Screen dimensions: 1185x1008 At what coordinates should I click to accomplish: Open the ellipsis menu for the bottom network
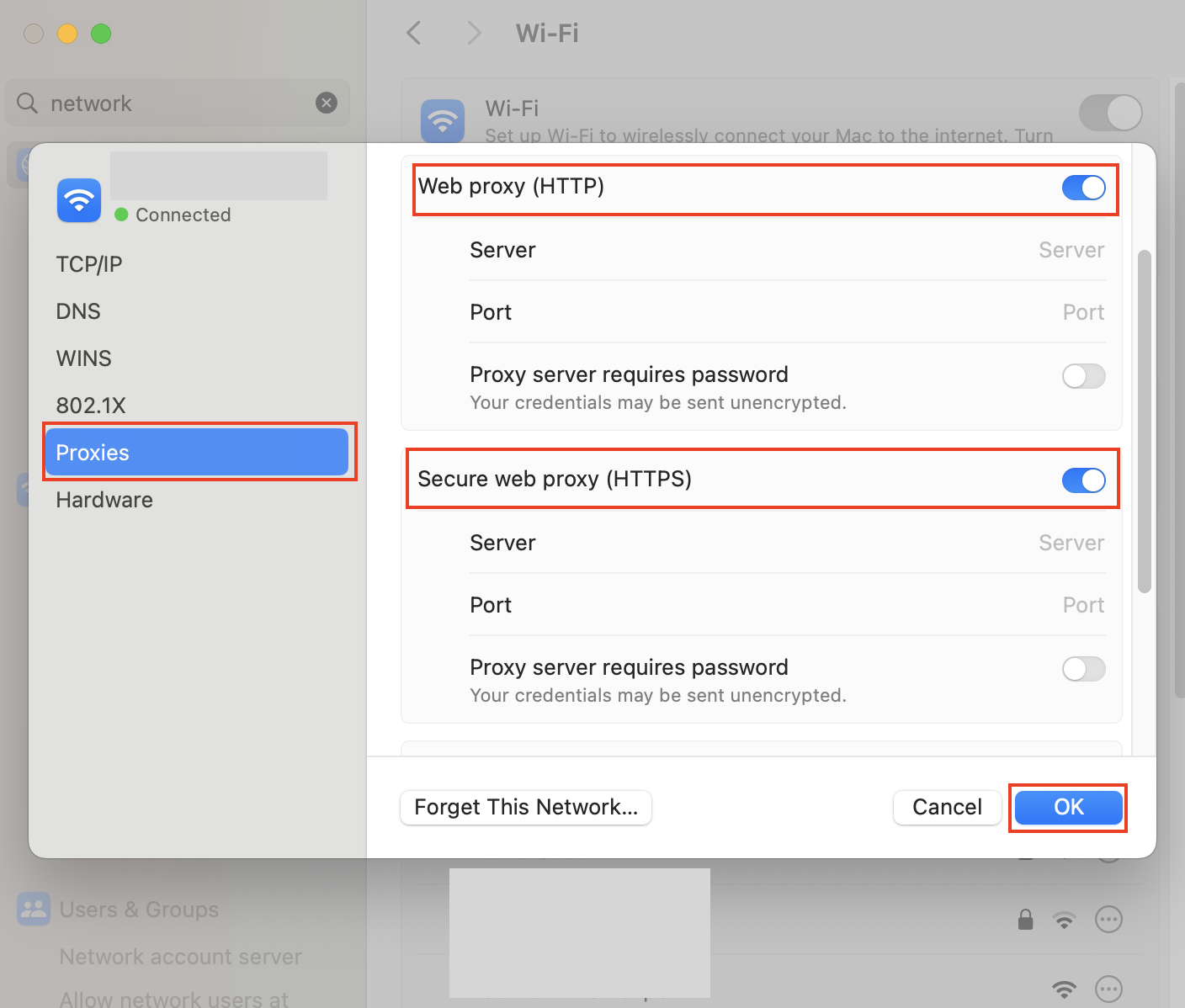tap(1108, 988)
